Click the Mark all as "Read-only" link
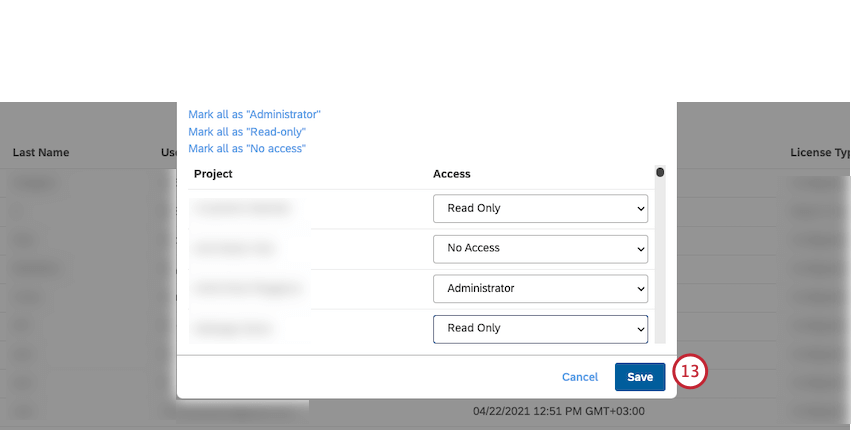 (247, 132)
